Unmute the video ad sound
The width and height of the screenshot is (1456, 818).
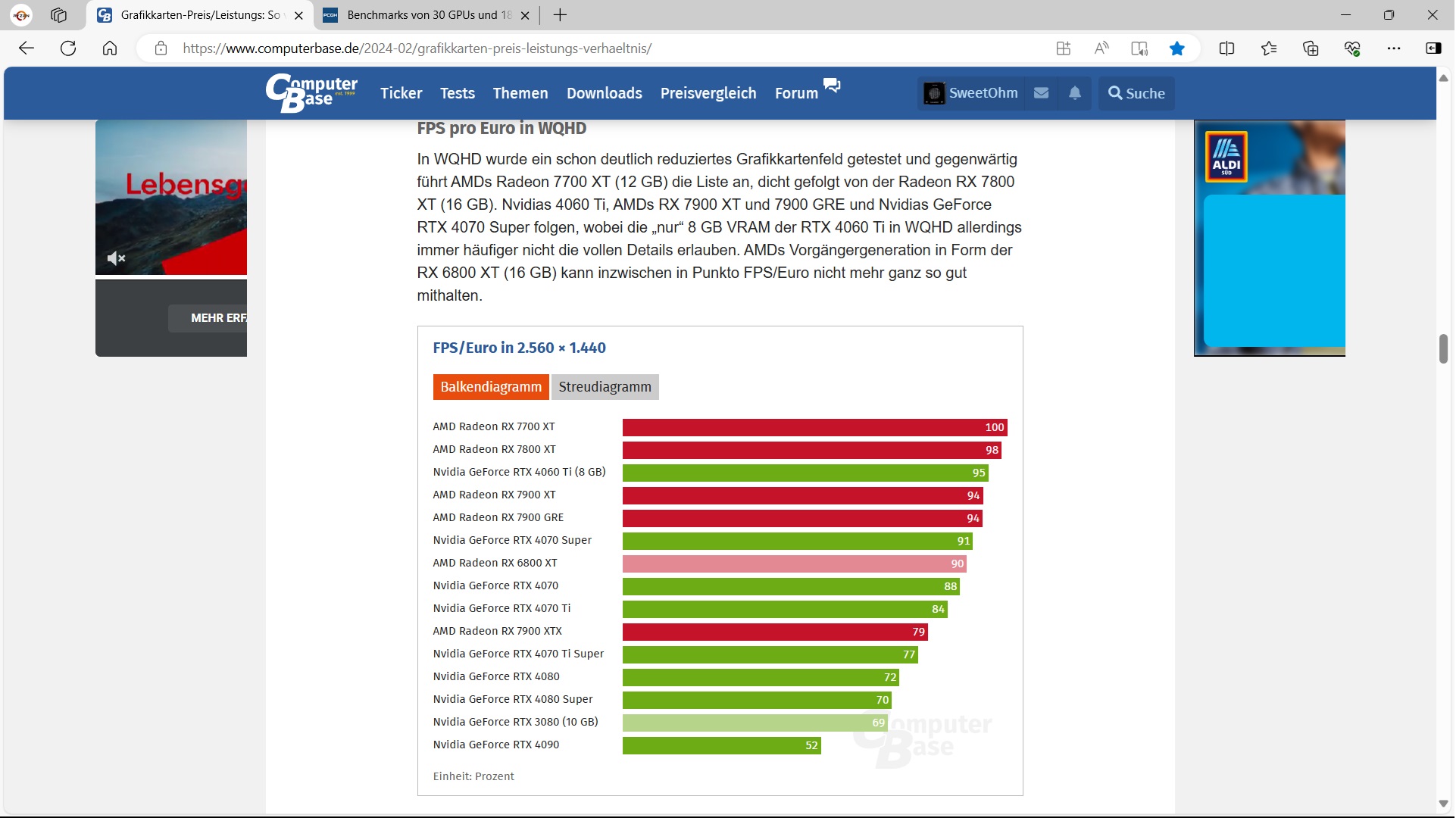pos(116,259)
